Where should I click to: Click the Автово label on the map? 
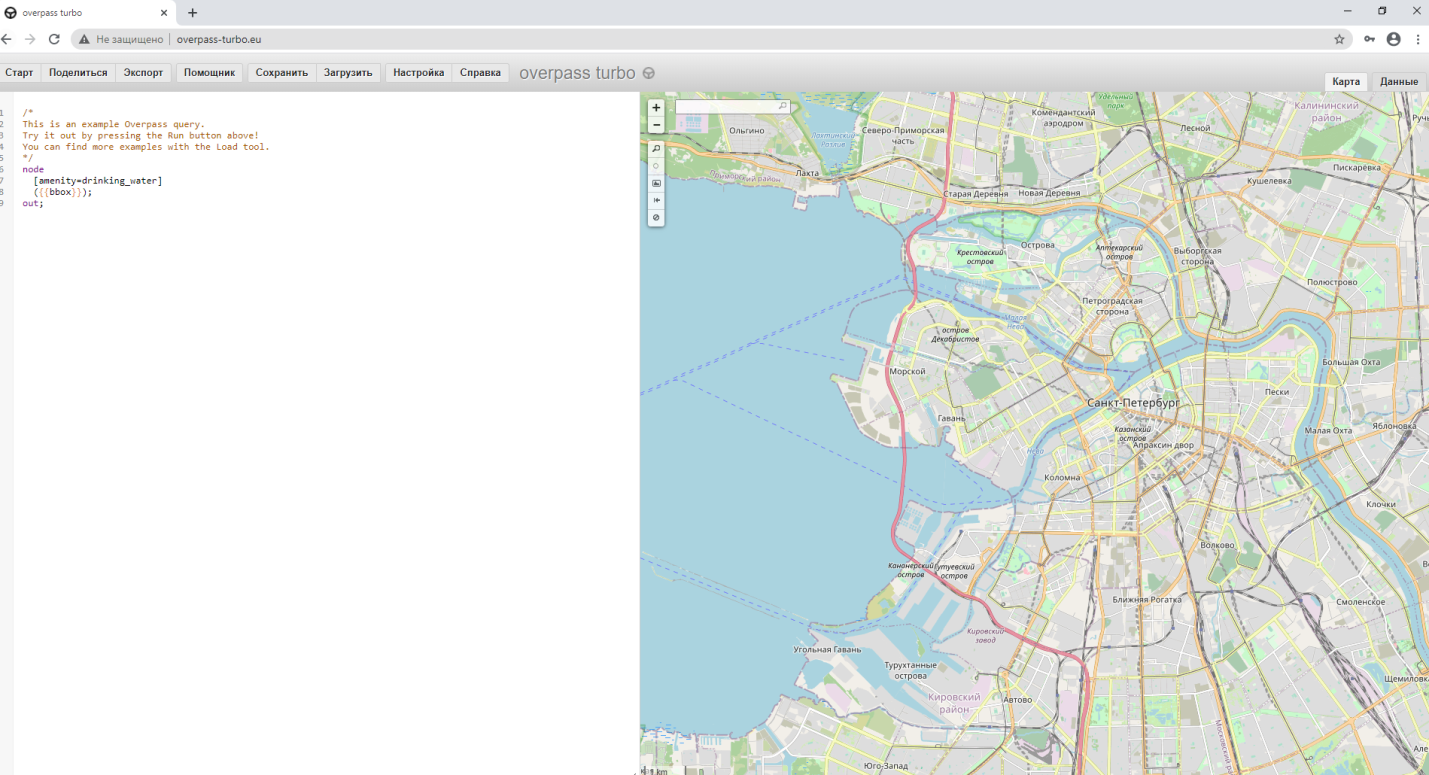[x=1017, y=700]
